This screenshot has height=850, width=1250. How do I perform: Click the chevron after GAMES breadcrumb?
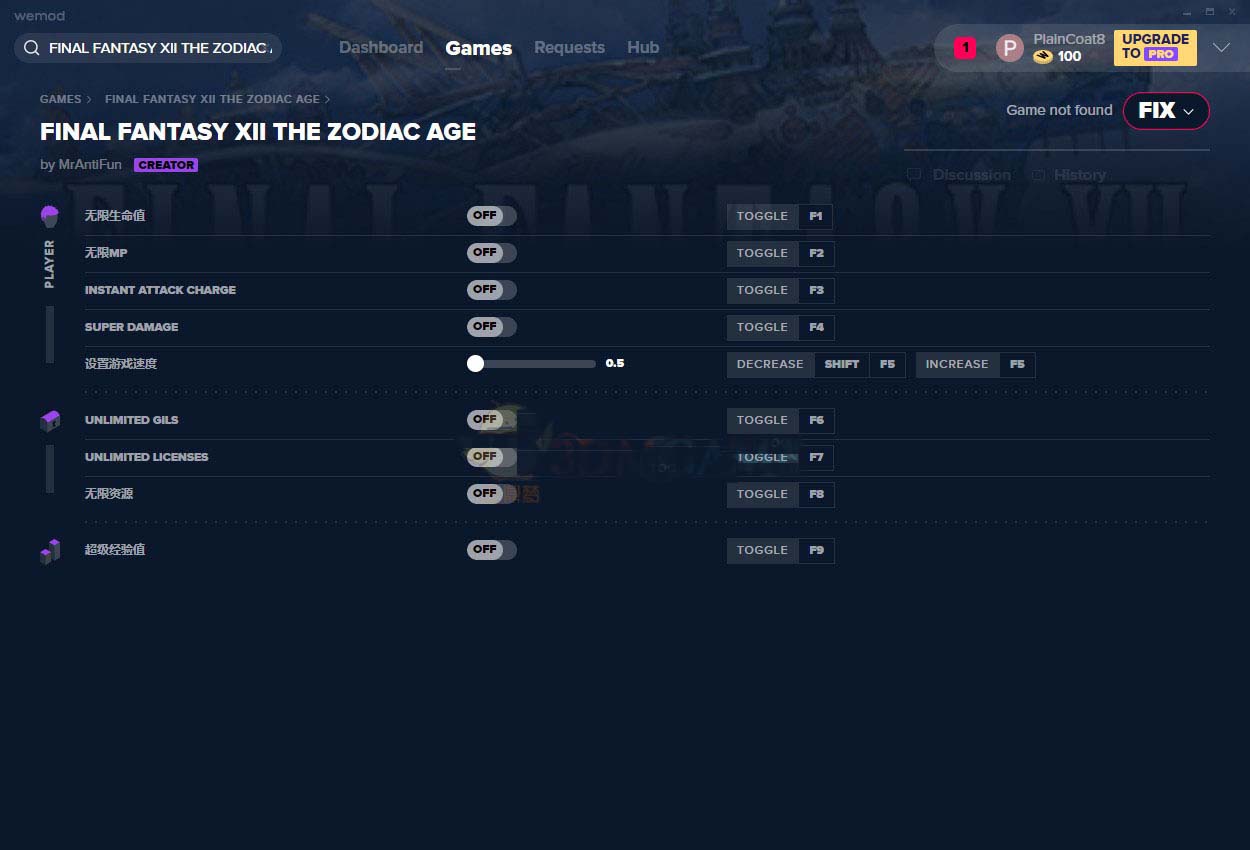pyautogui.click(x=89, y=99)
